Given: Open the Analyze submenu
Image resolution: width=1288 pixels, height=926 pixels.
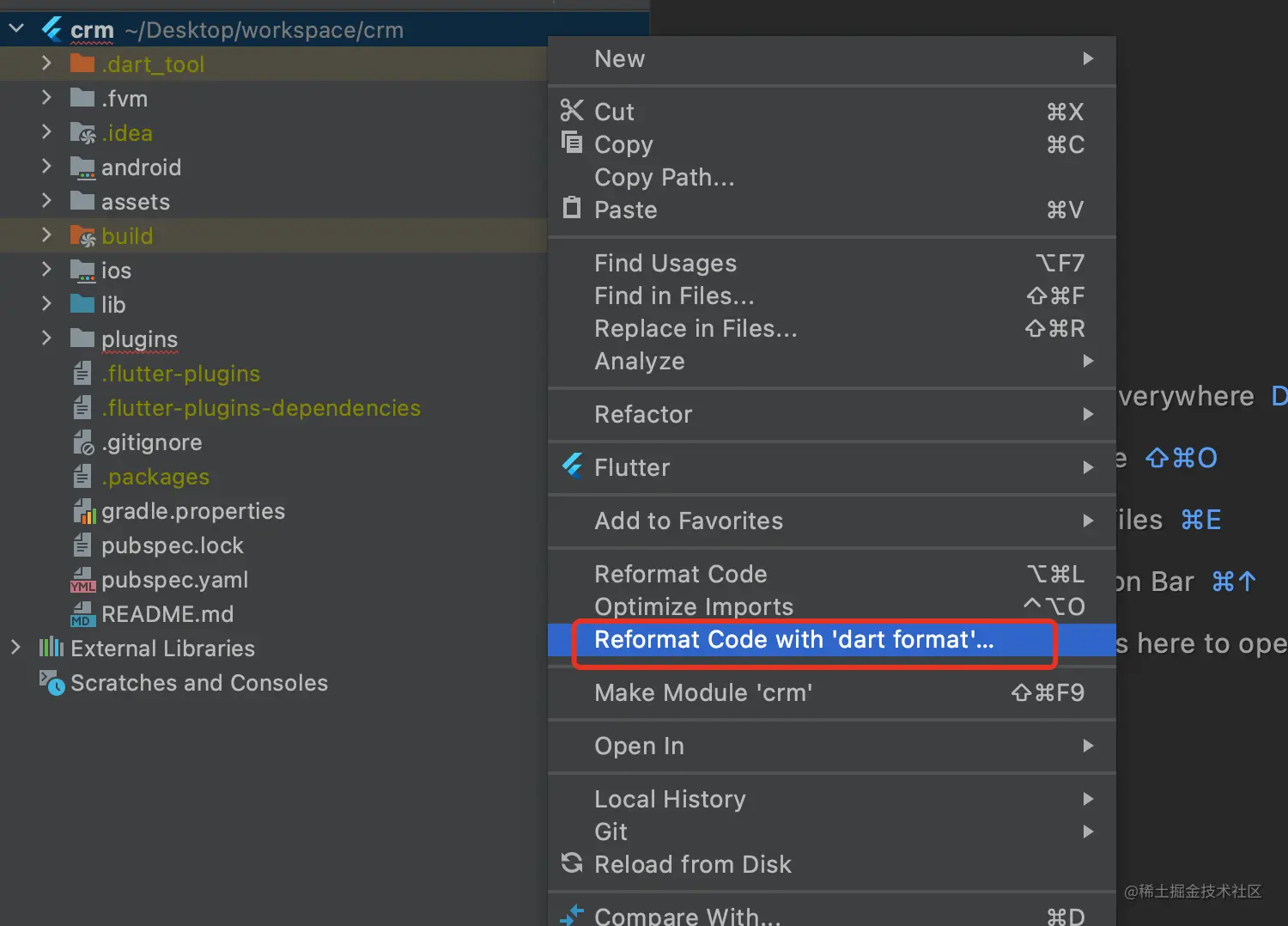Looking at the screenshot, I should point(831,361).
